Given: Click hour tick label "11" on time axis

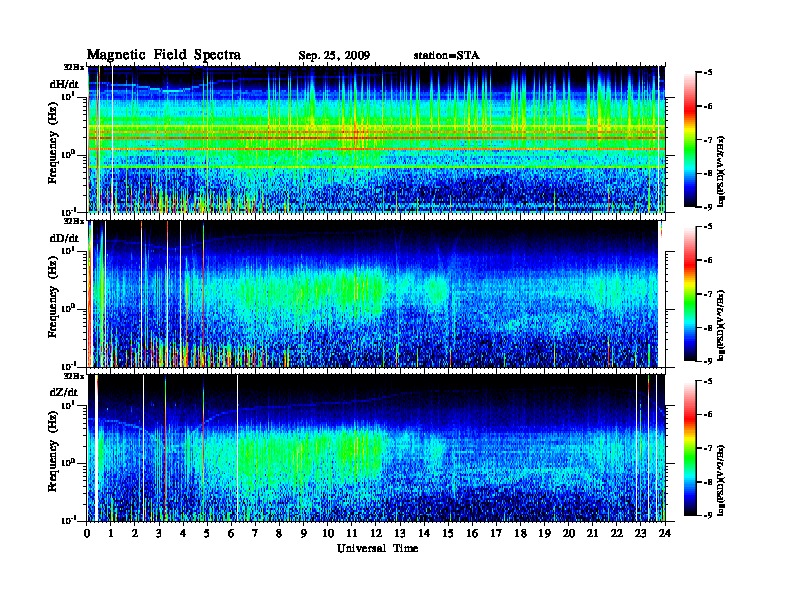Looking at the screenshot, I should tap(352, 533).
